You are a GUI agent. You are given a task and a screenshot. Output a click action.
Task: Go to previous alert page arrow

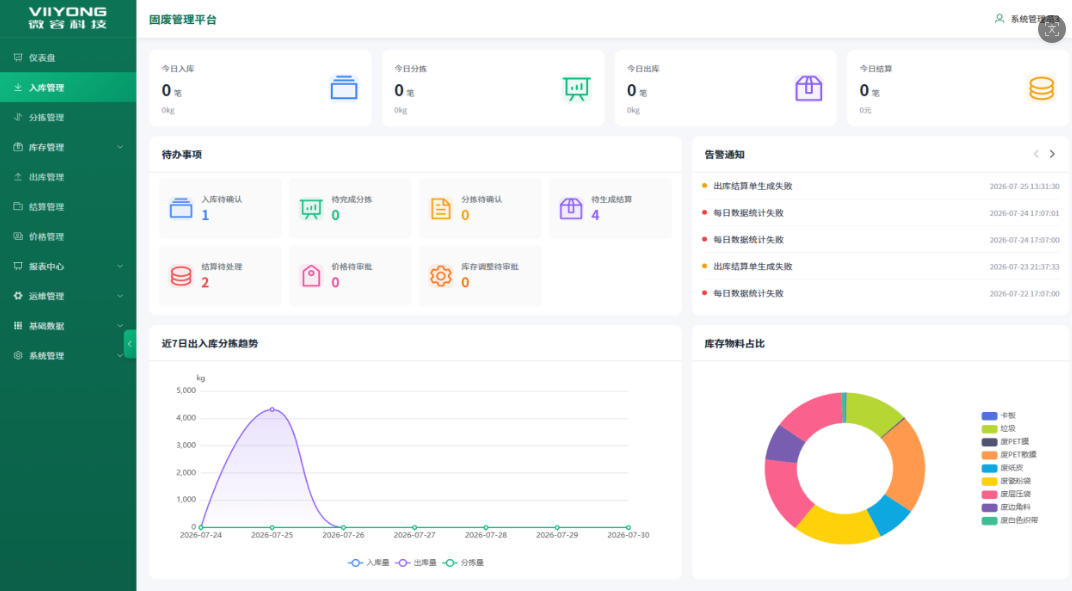1036,154
